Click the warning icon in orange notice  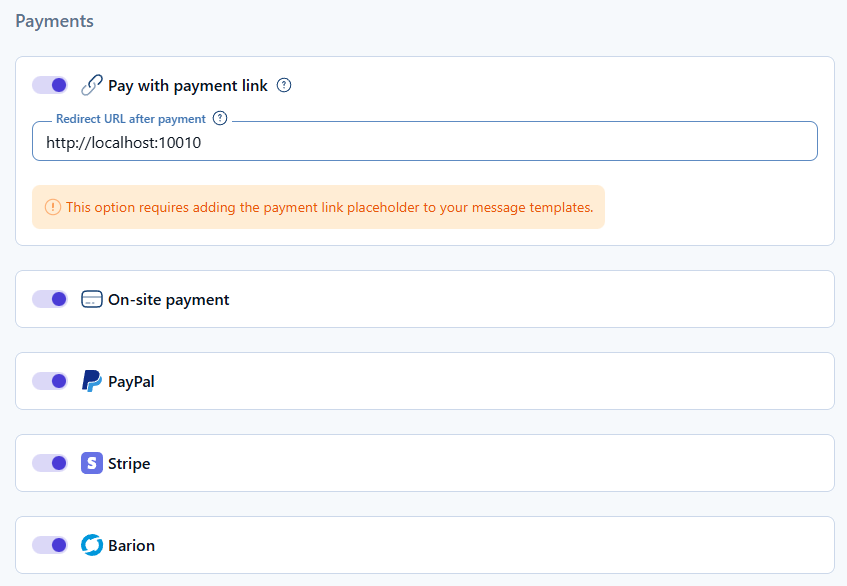click(x=53, y=207)
